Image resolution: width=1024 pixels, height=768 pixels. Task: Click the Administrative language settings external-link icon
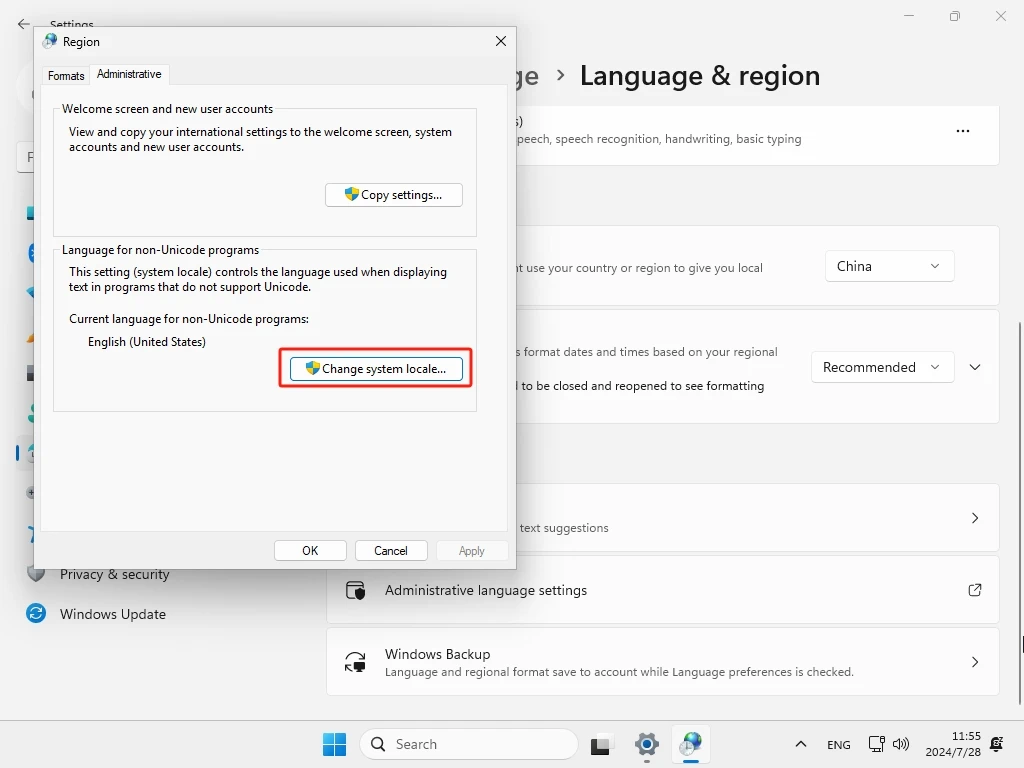coord(975,590)
